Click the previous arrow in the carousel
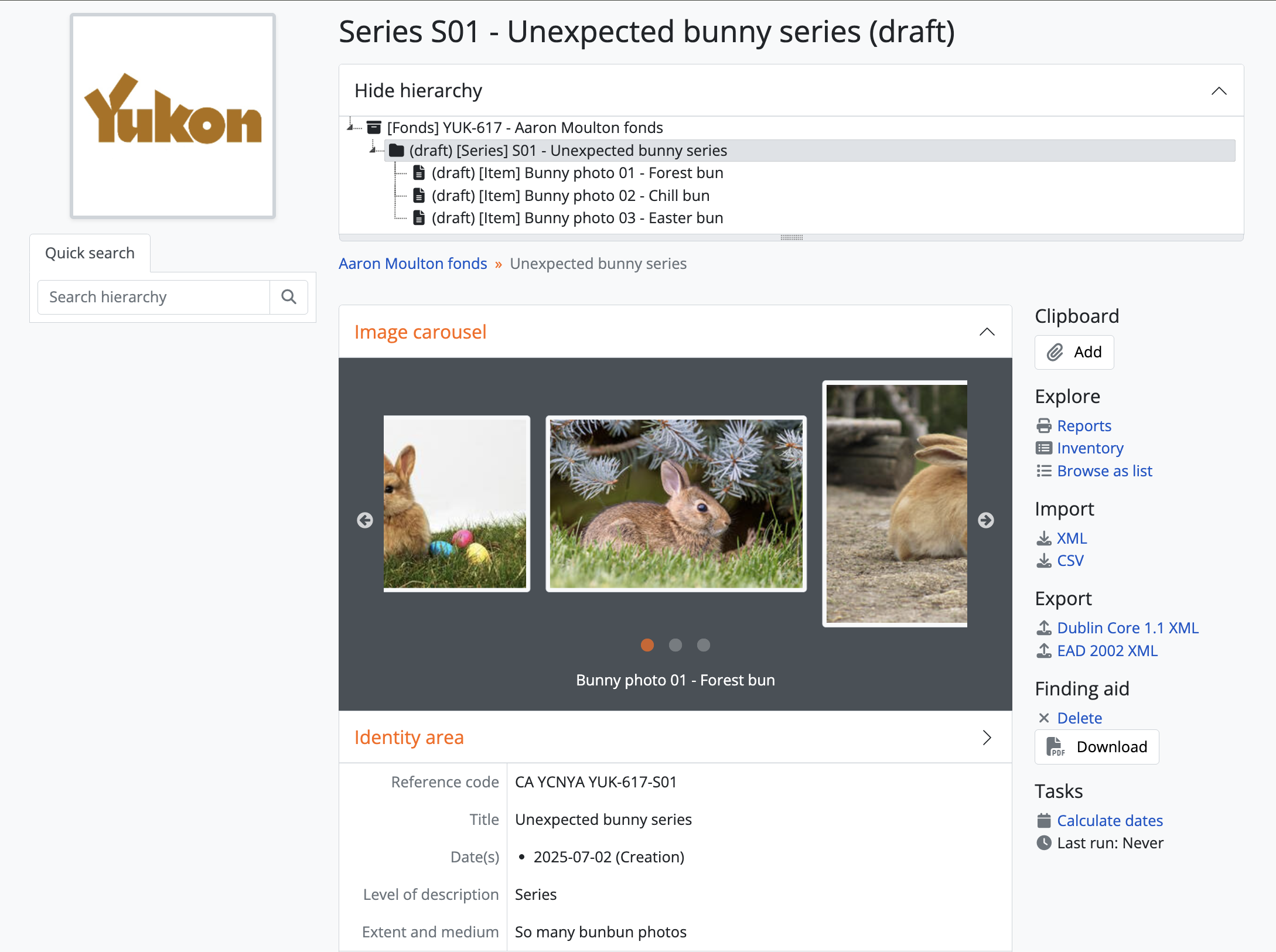Screen dimensions: 1276x952 click(x=365, y=520)
